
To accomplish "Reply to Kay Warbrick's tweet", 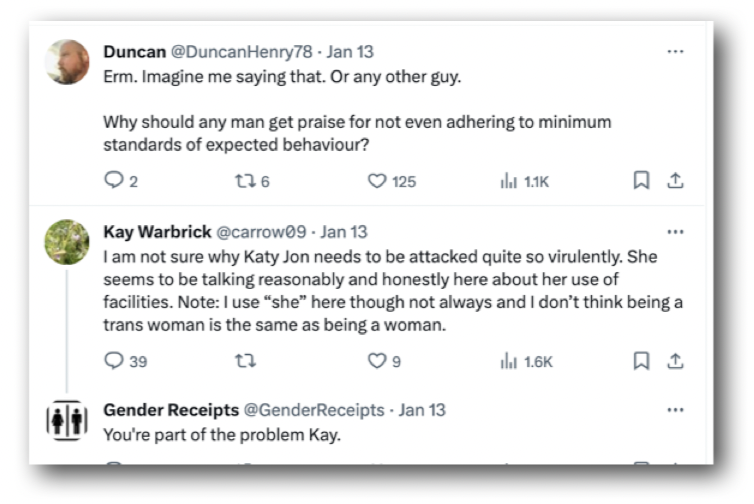I will (113, 361).
